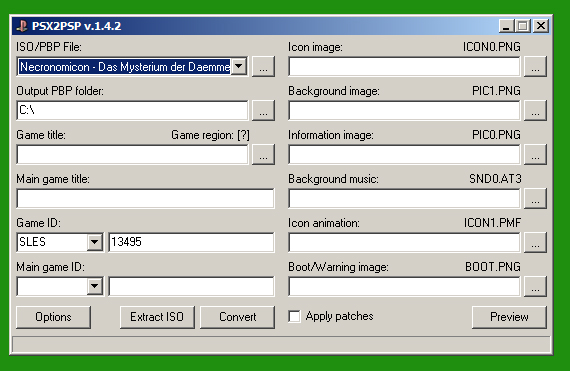Viewport: 570px width, 371px height.
Task: Open game title browse button
Action: 263,154
